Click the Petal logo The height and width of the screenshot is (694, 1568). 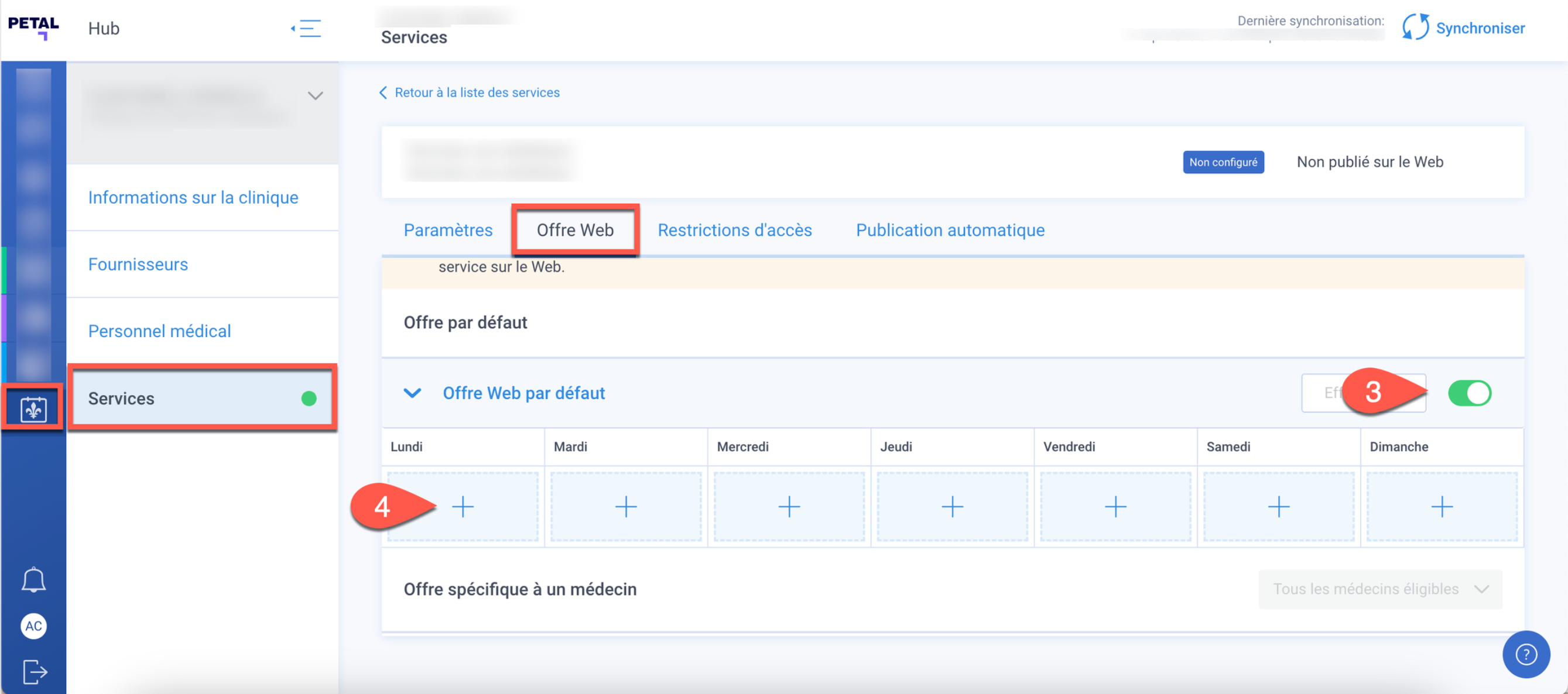[x=33, y=28]
